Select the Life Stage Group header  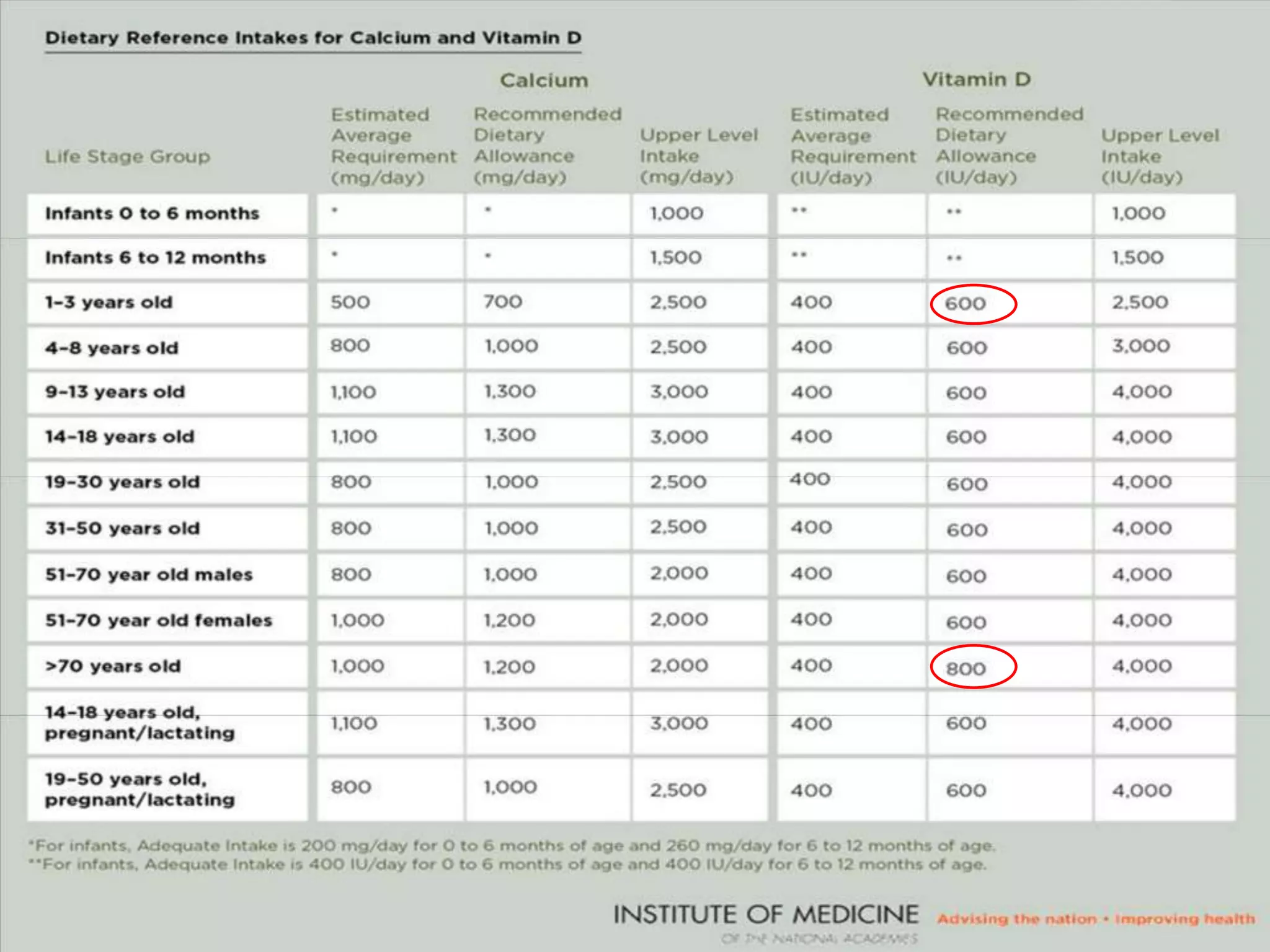127,156
